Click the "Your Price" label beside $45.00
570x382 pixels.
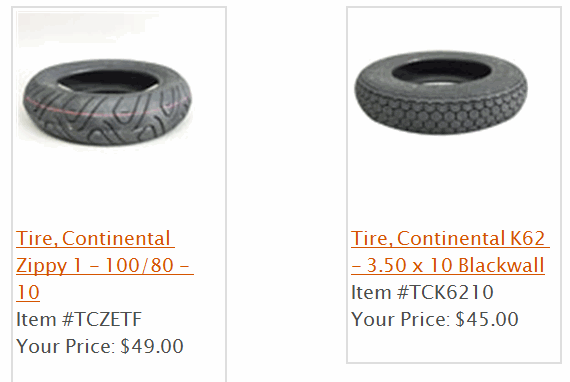coord(400,319)
